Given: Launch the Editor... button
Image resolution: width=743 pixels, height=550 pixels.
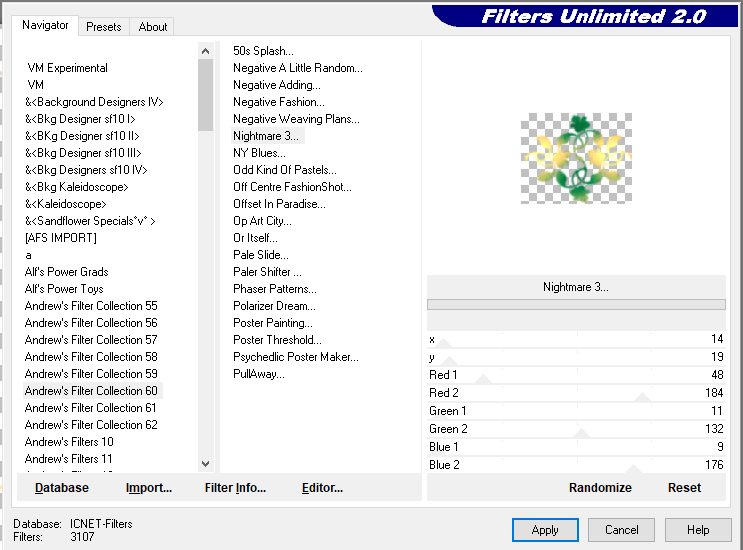Looking at the screenshot, I should pos(322,488).
